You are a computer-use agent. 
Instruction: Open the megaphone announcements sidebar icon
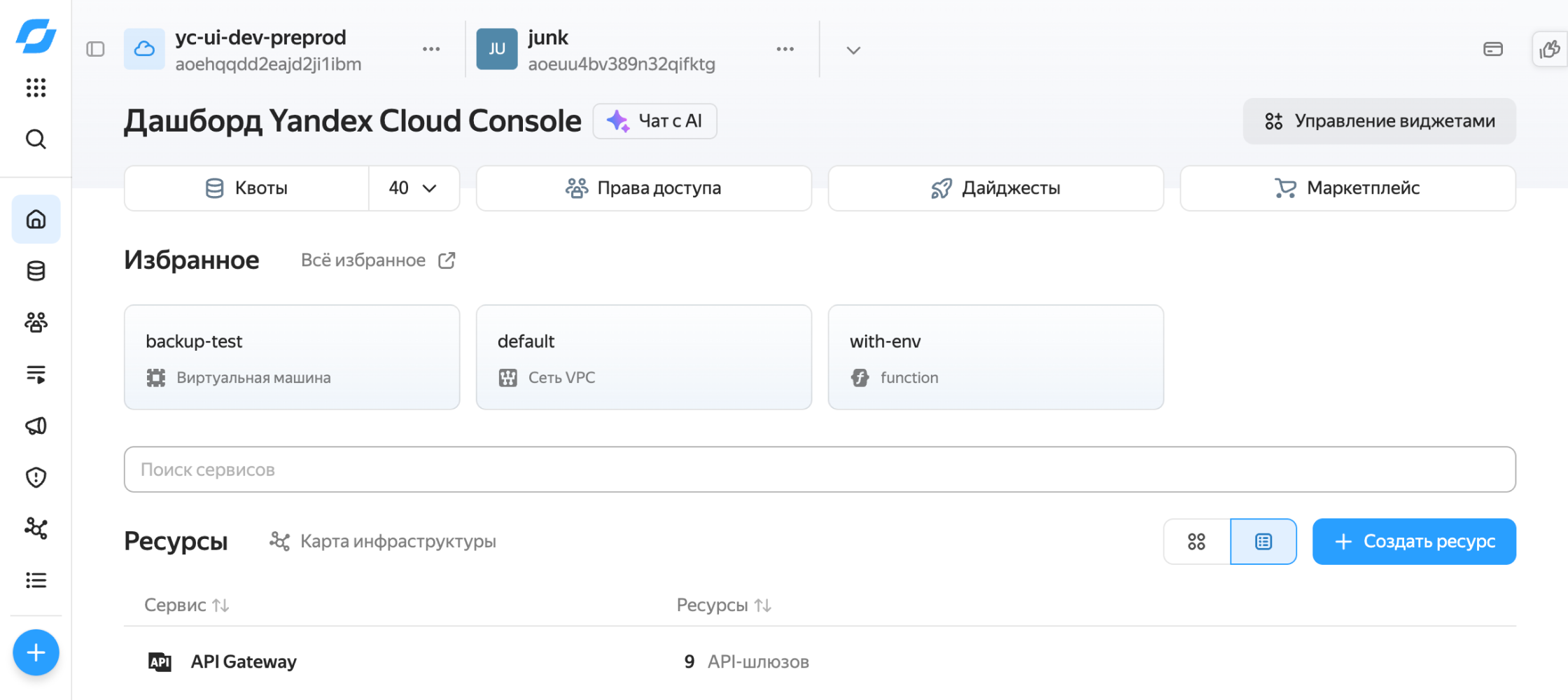pos(36,426)
